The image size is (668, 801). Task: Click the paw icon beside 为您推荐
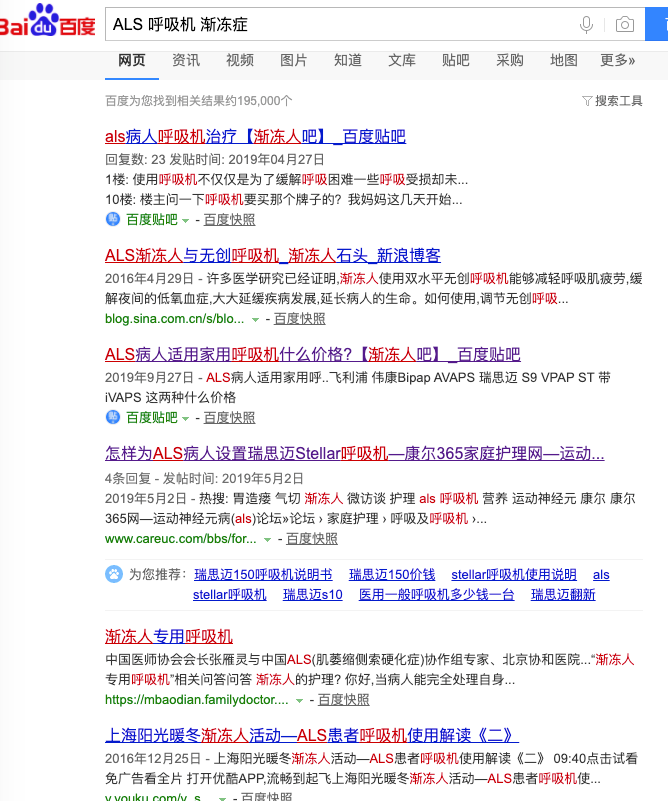point(114,574)
